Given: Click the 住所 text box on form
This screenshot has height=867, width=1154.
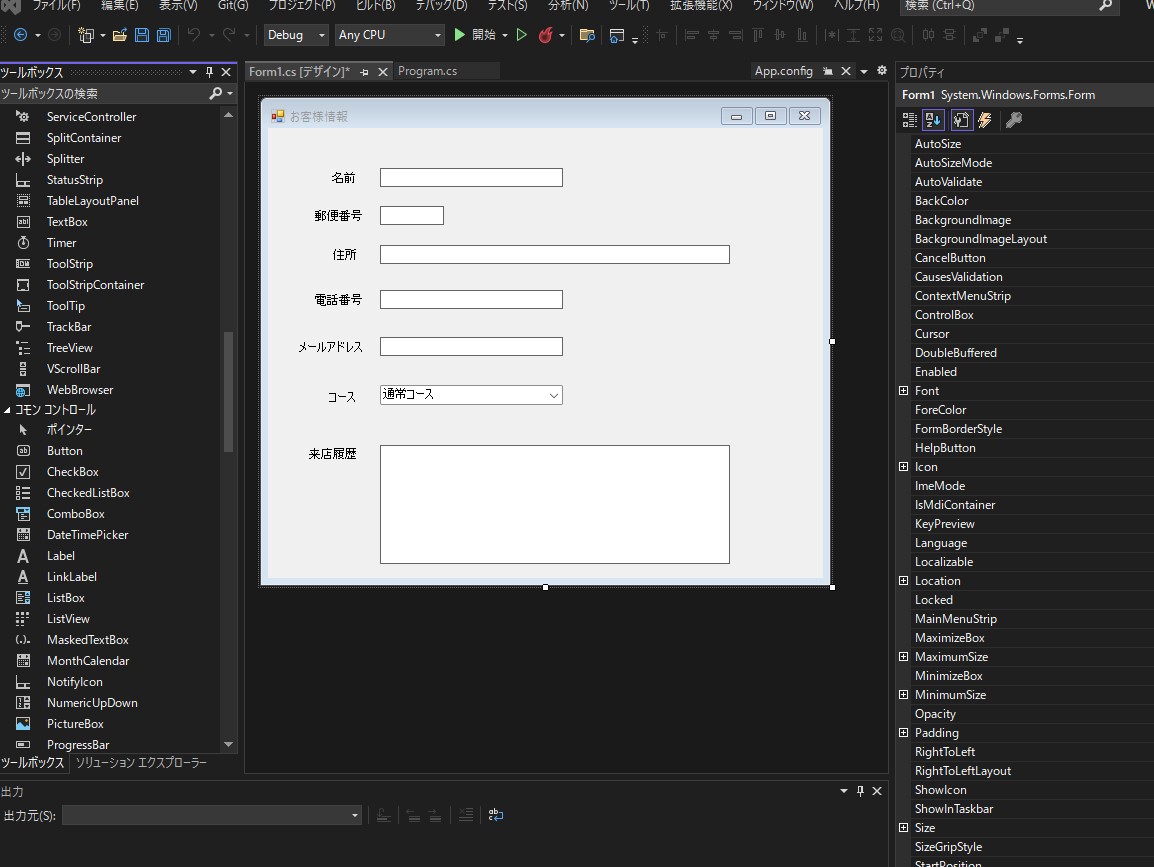Looking at the screenshot, I should pos(554,255).
